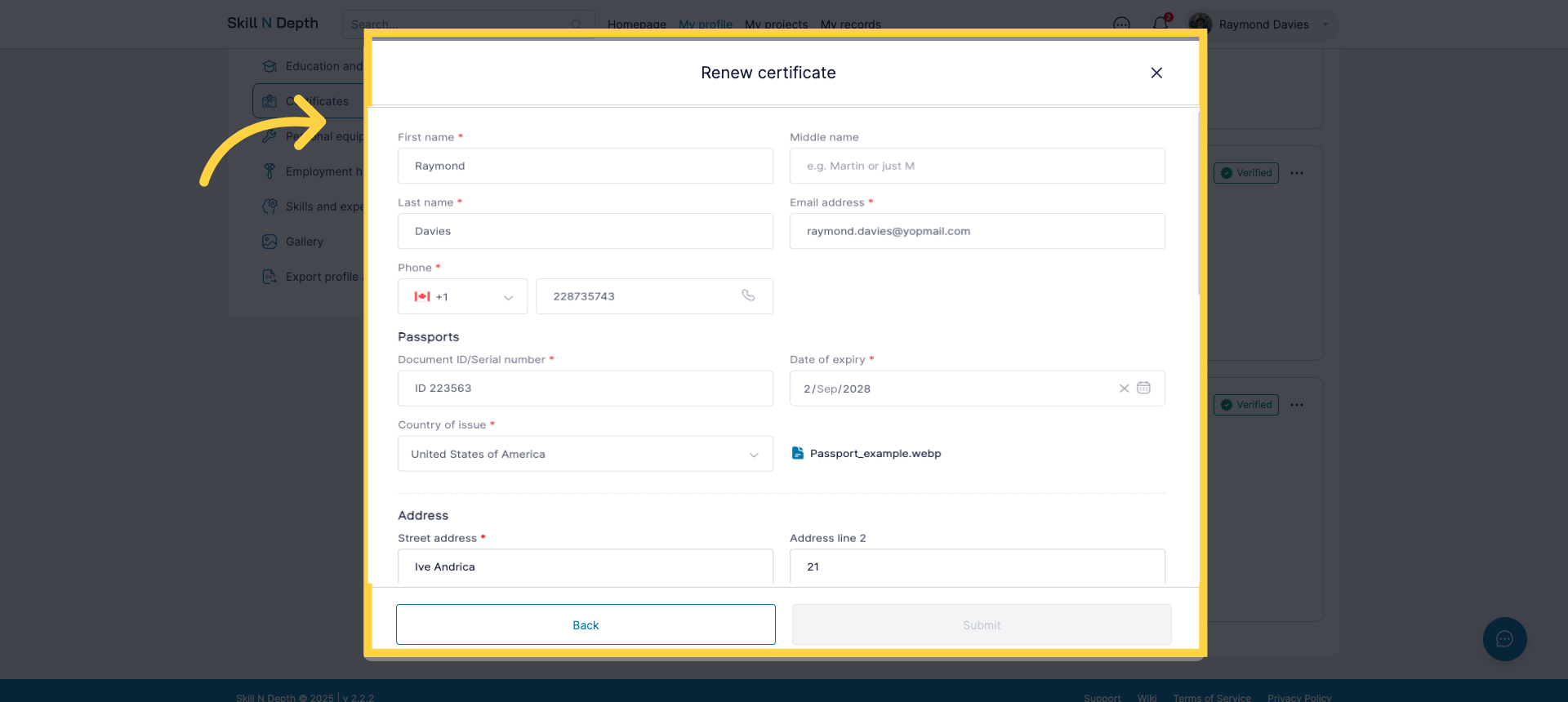Open the notifications bell
Screen dimensions: 1568x702
click(1160, 24)
